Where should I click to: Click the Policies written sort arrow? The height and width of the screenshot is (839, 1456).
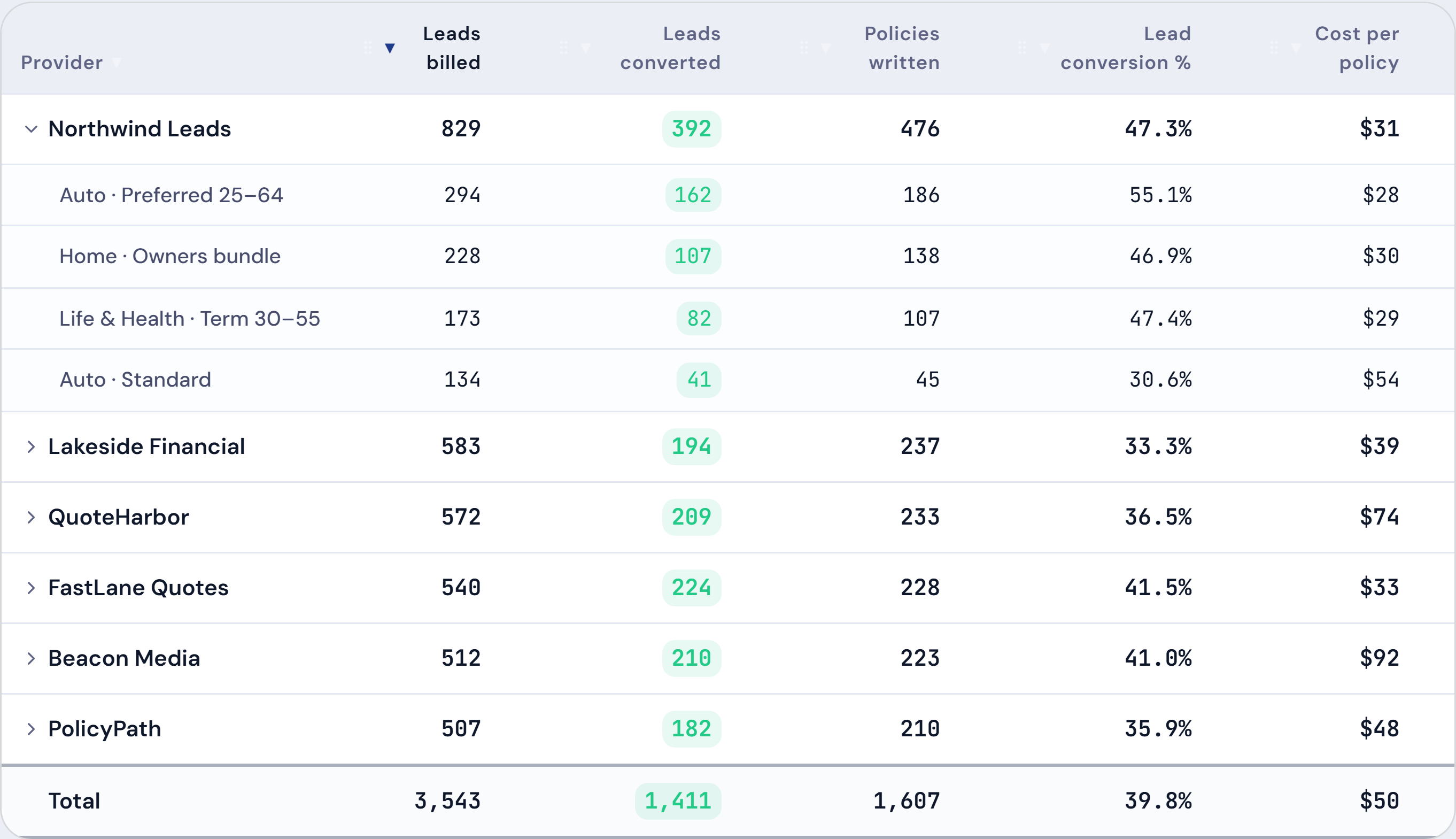tap(825, 48)
